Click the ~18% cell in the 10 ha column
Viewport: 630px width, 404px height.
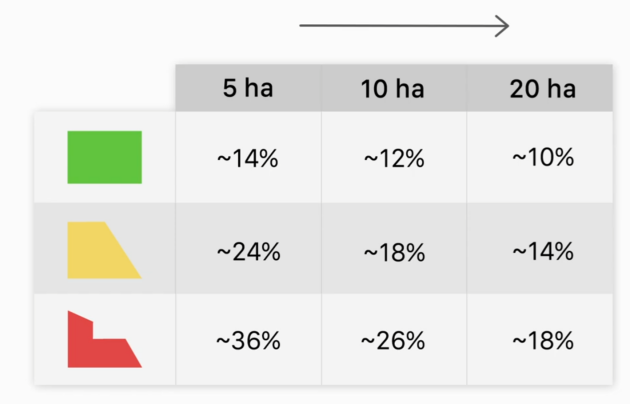click(393, 250)
